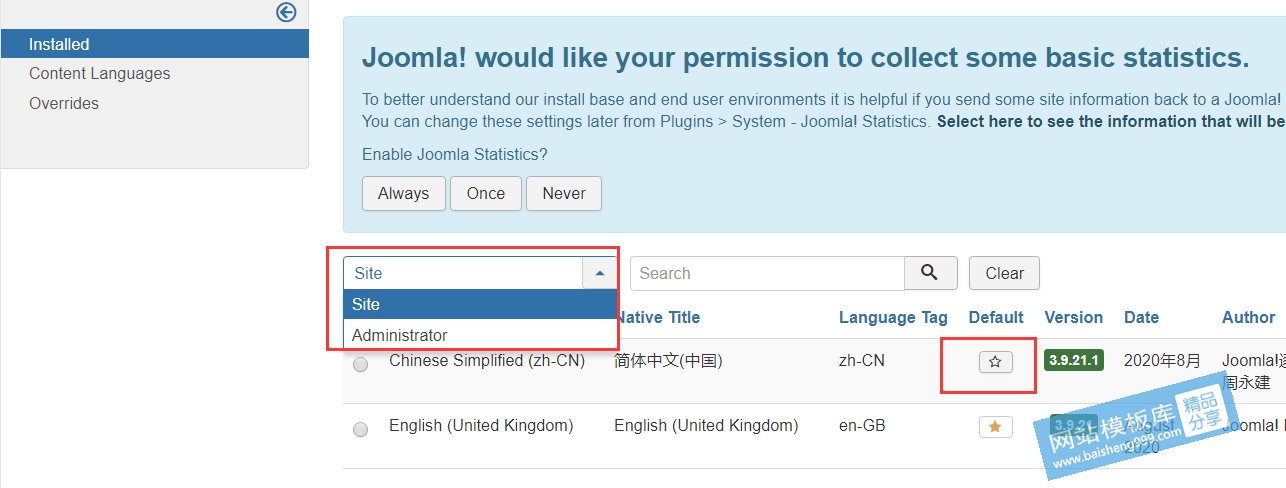
Task: Click the 'en-GB' language tag cell
Action: 862,425
